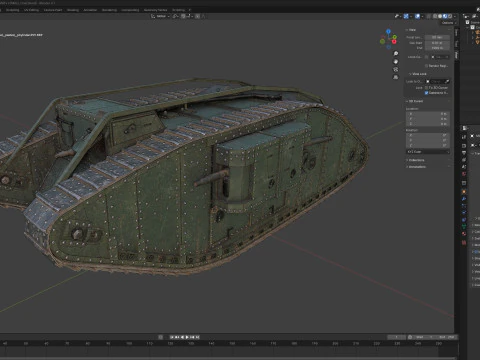Screen dimensions: 480x360
Task: Click the red X axis on navigation gizmo
Action: (394, 42)
